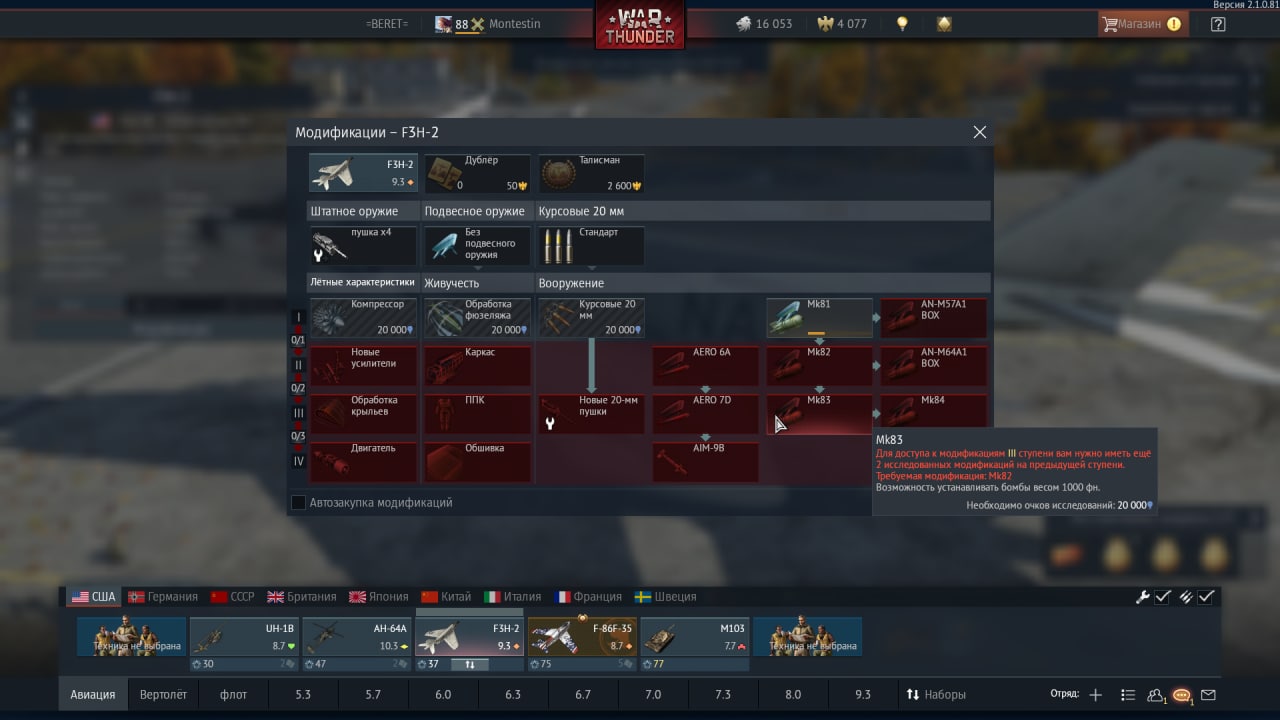Select the Курсовые 20 мм modification

tap(591, 318)
